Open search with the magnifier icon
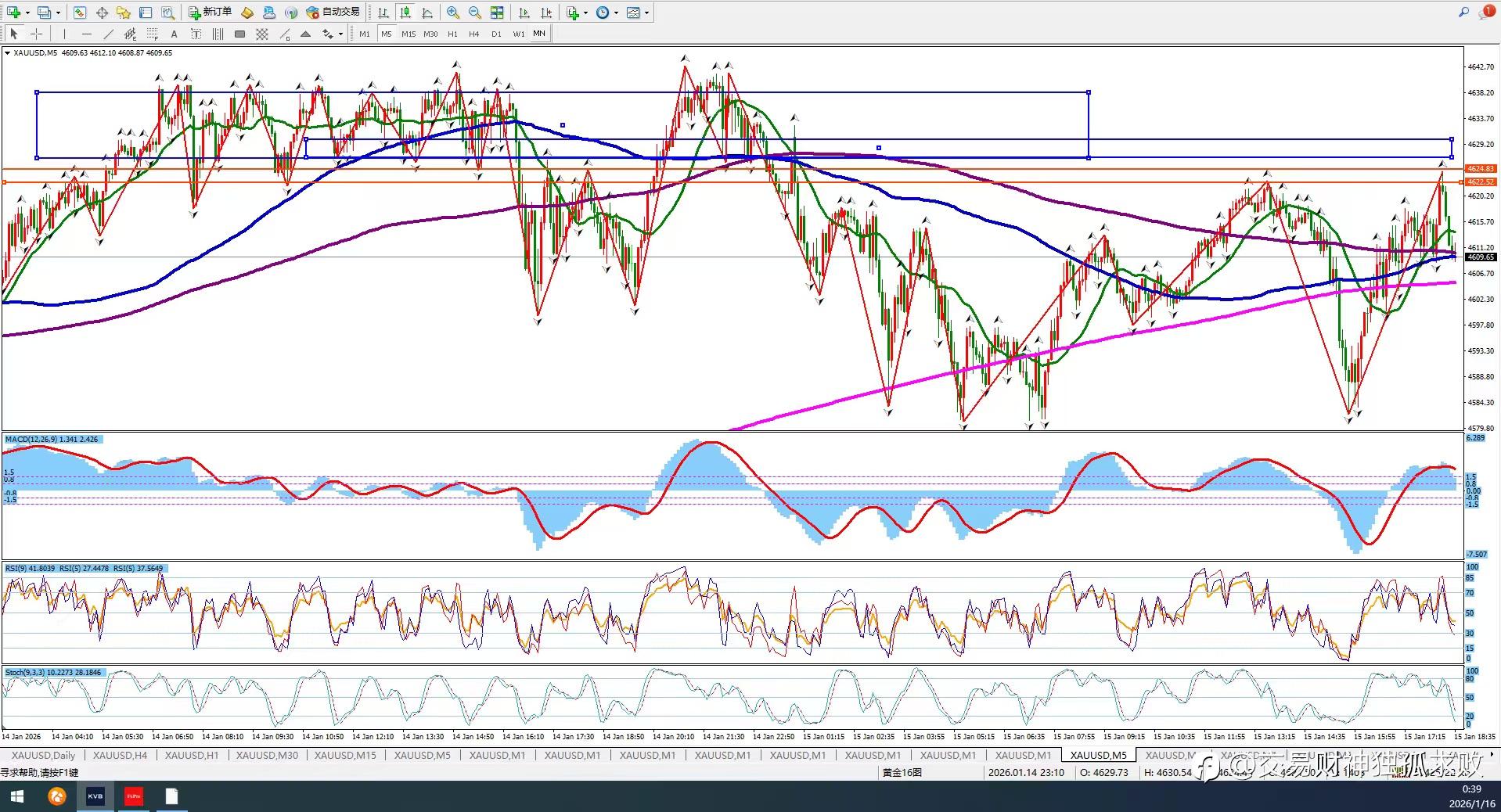Screen dimensions: 1501x812 coord(1463,13)
